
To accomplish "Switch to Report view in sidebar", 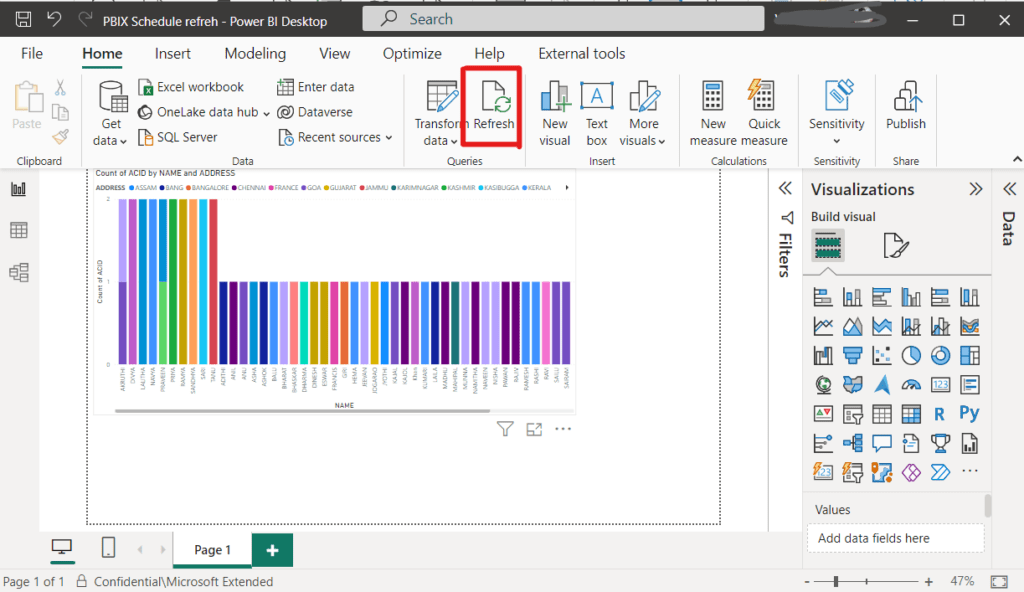I will [x=19, y=189].
